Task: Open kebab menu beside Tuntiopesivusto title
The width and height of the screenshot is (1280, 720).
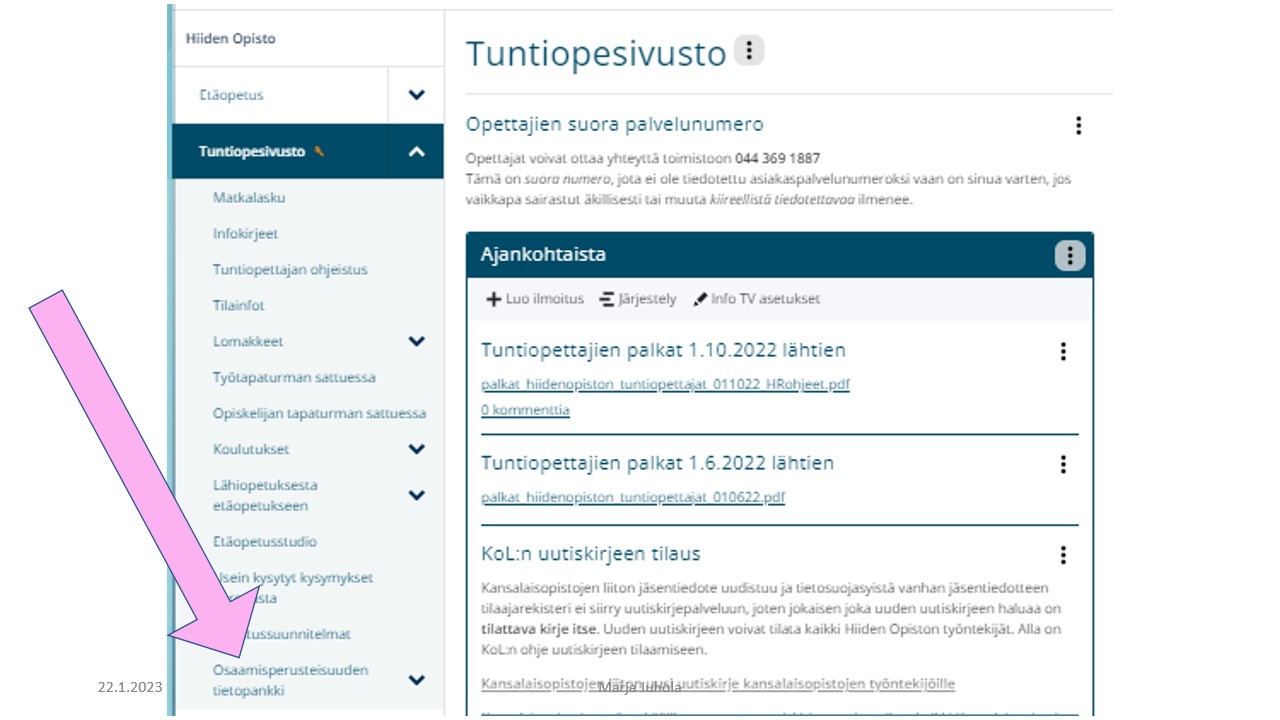Action: click(749, 51)
